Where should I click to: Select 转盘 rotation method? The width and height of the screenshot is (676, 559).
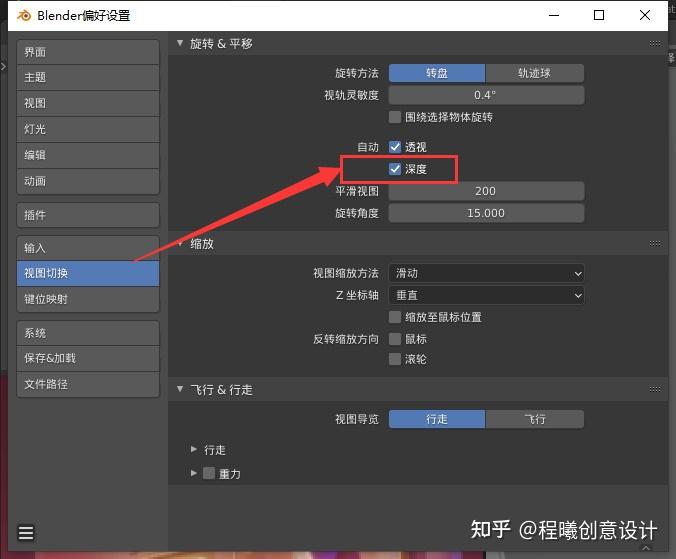437,73
